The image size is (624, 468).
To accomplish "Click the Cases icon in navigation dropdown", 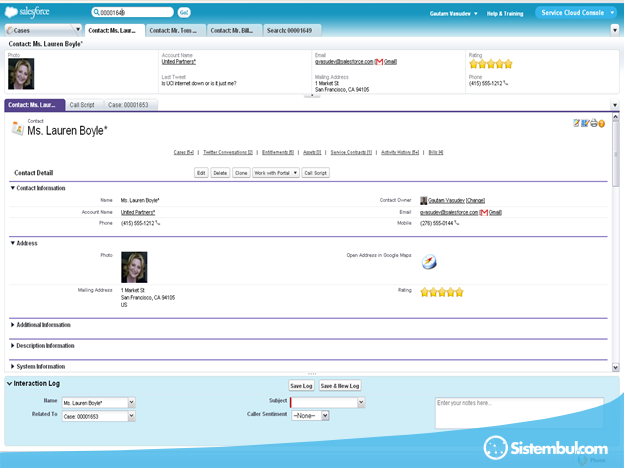I will [x=10, y=30].
